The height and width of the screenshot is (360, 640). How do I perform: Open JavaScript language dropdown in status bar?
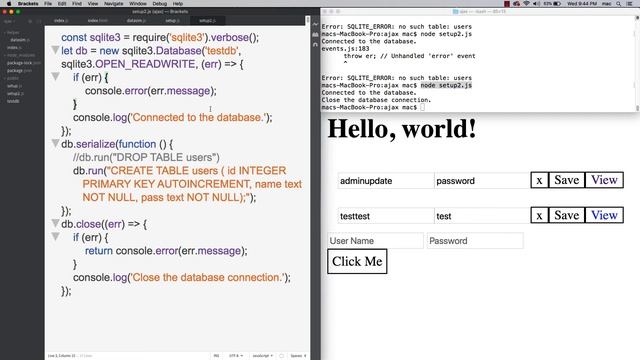(x=262, y=356)
